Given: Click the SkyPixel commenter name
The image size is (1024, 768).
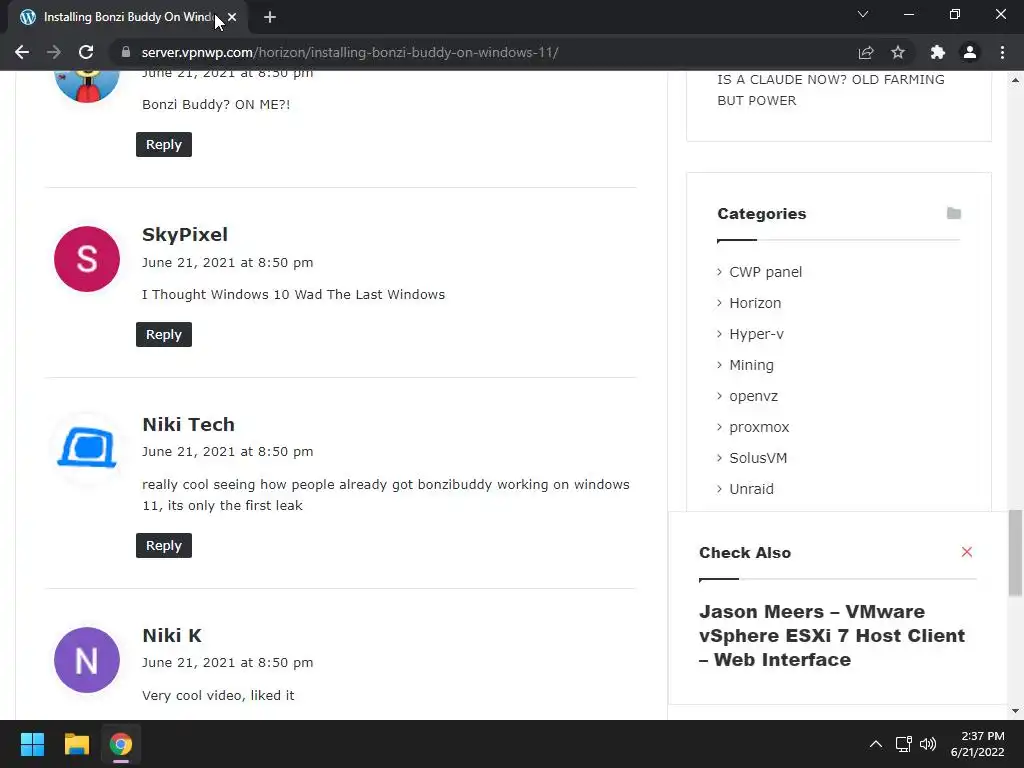Looking at the screenshot, I should click(185, 234).
